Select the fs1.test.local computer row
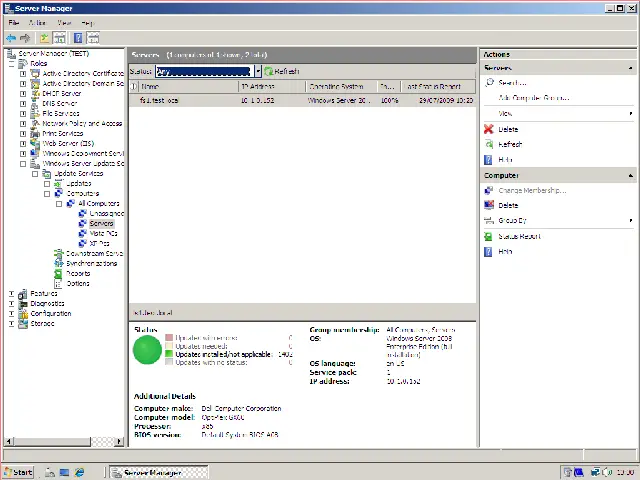The image size is (640, 480). point(302,100)
